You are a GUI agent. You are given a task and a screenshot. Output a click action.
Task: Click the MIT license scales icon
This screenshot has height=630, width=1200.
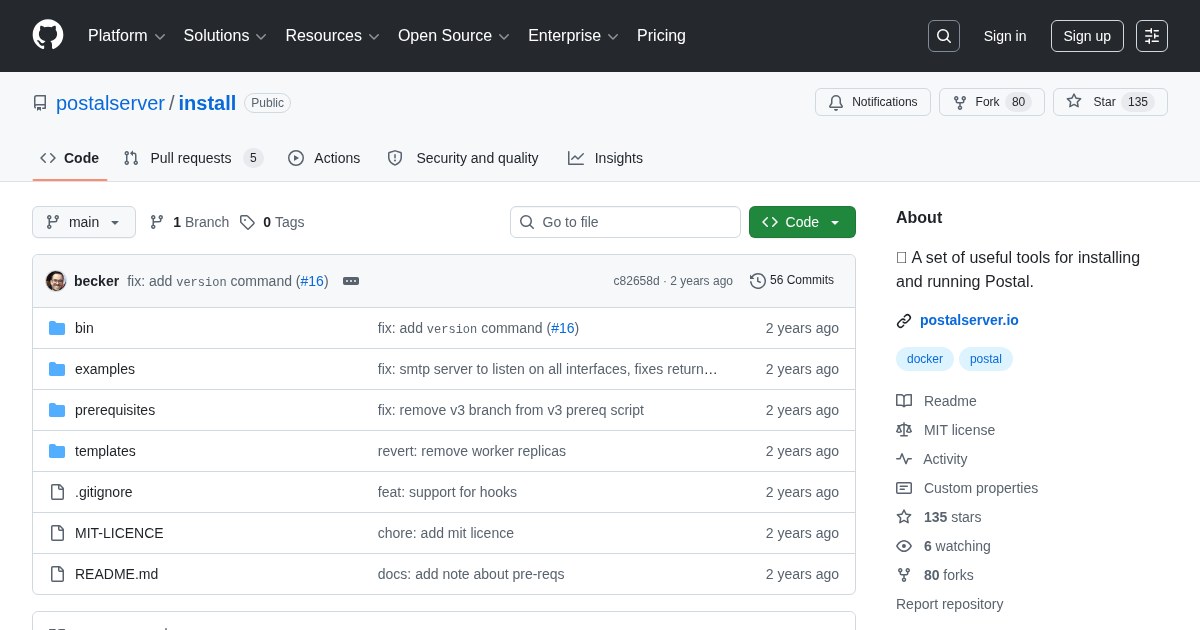pyautogui.click(x=904, y=430)
